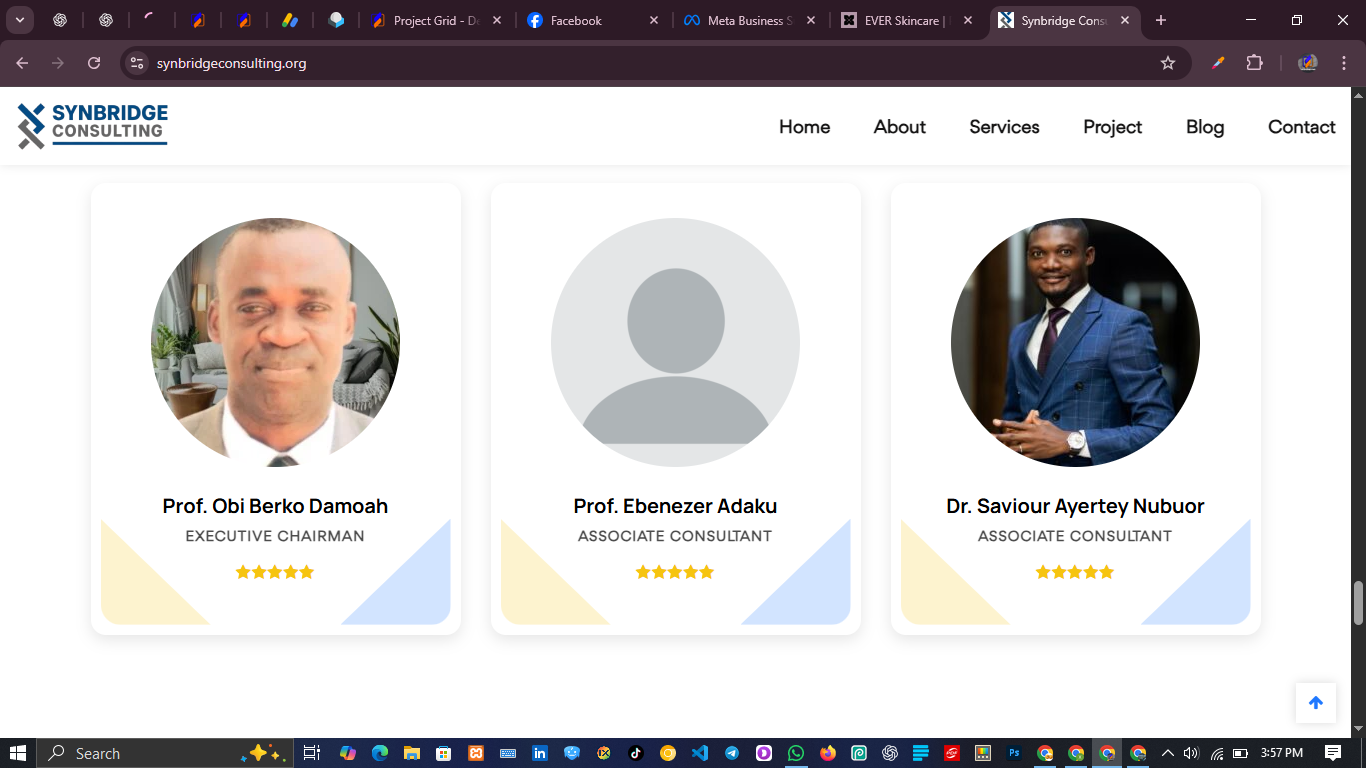The height and width of the screenshot is (768, 1366).
Task: Open the Contact page link
Action: [1301, 127]
